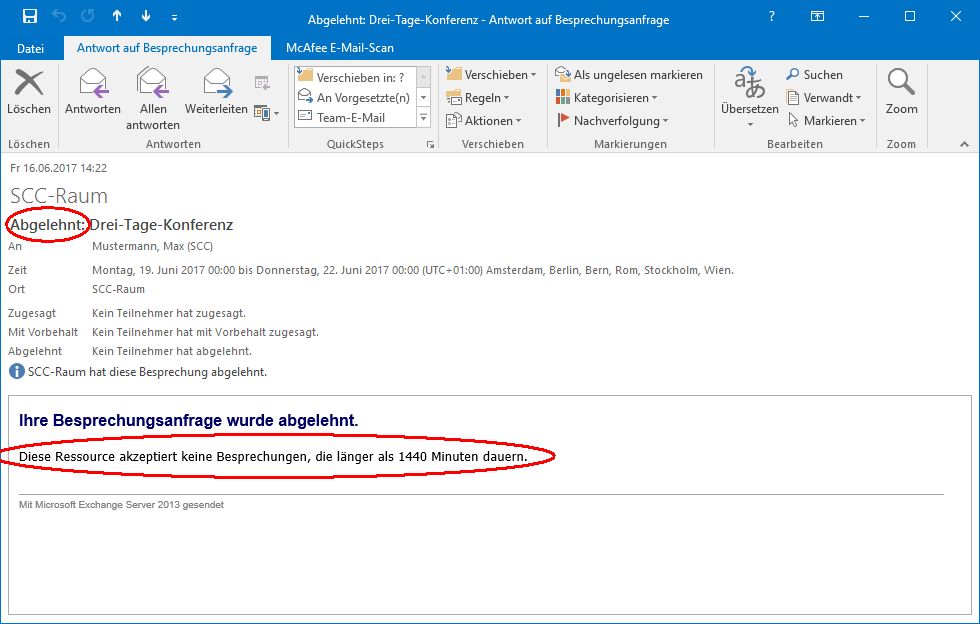This screenshot has width=980, height=624.
Task: Click recipient Mustermann, Max (SCC)
Action: (152, 246)
